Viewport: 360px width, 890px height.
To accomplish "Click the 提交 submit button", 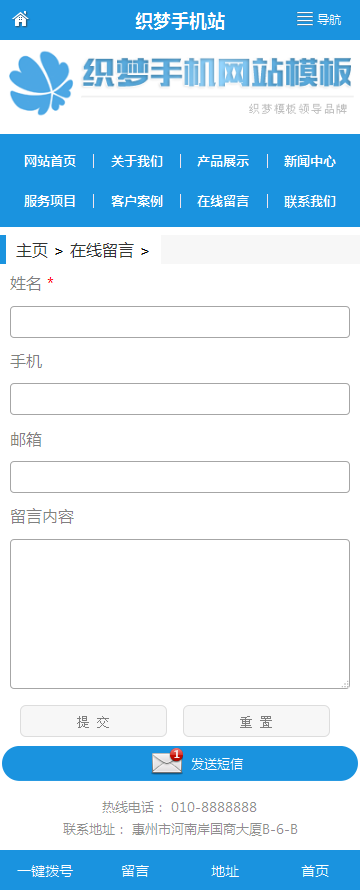I will [94, 721].
